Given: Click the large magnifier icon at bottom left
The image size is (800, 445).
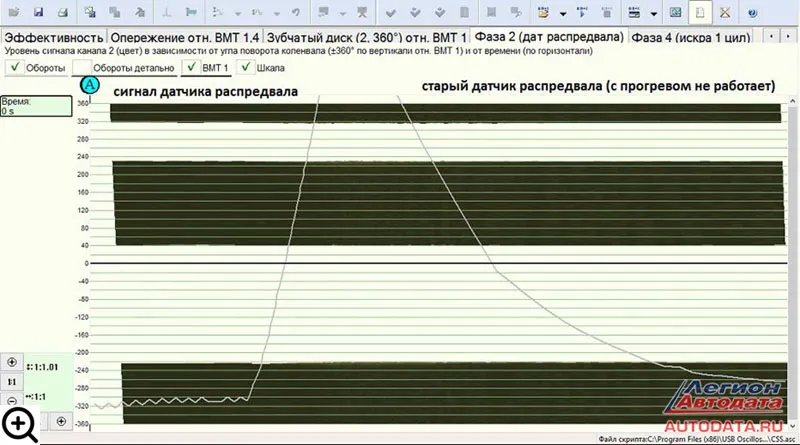Looking at the screenshot, I should 22,425.
